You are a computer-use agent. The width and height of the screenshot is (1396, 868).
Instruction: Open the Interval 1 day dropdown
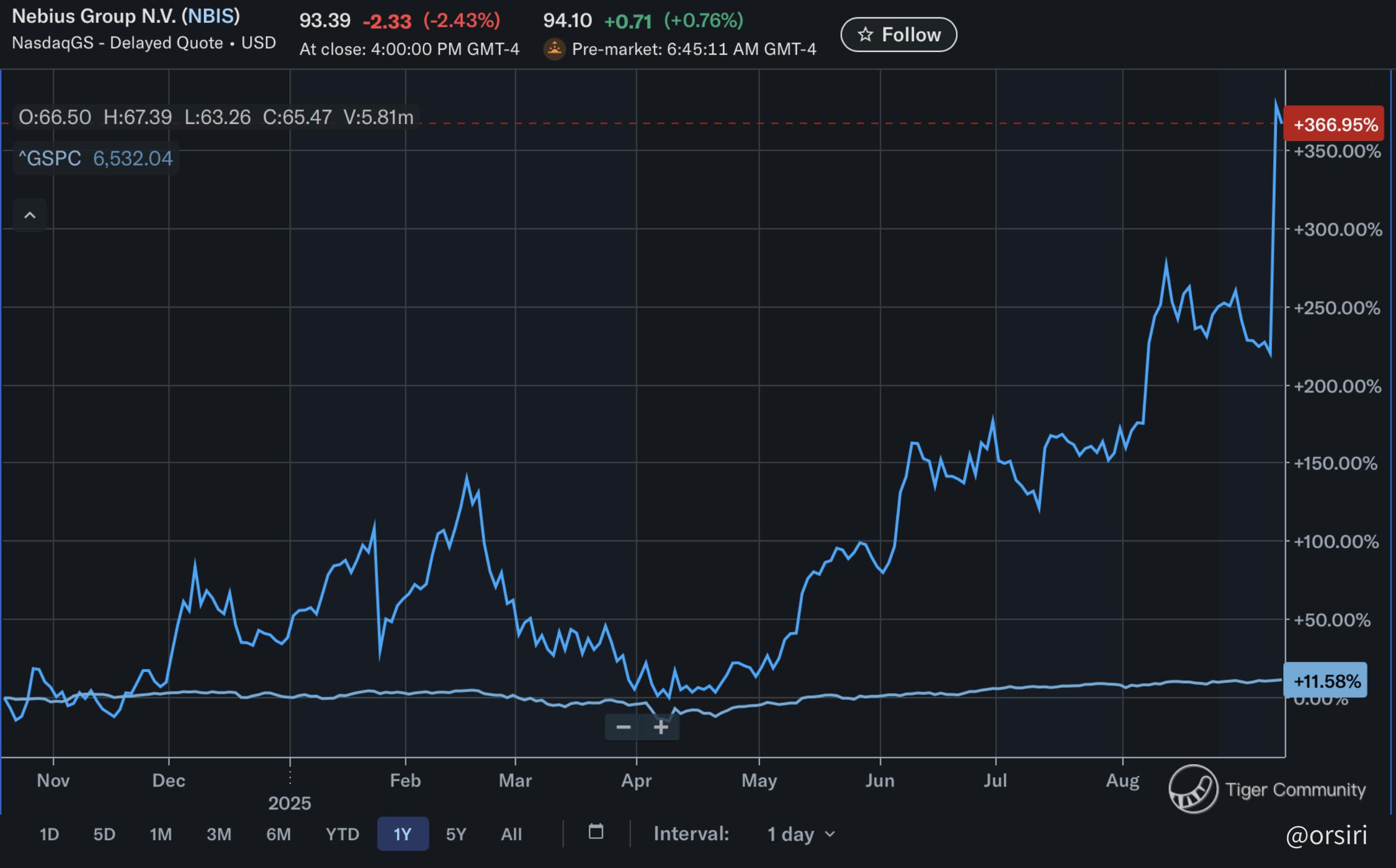coord(801,834)
